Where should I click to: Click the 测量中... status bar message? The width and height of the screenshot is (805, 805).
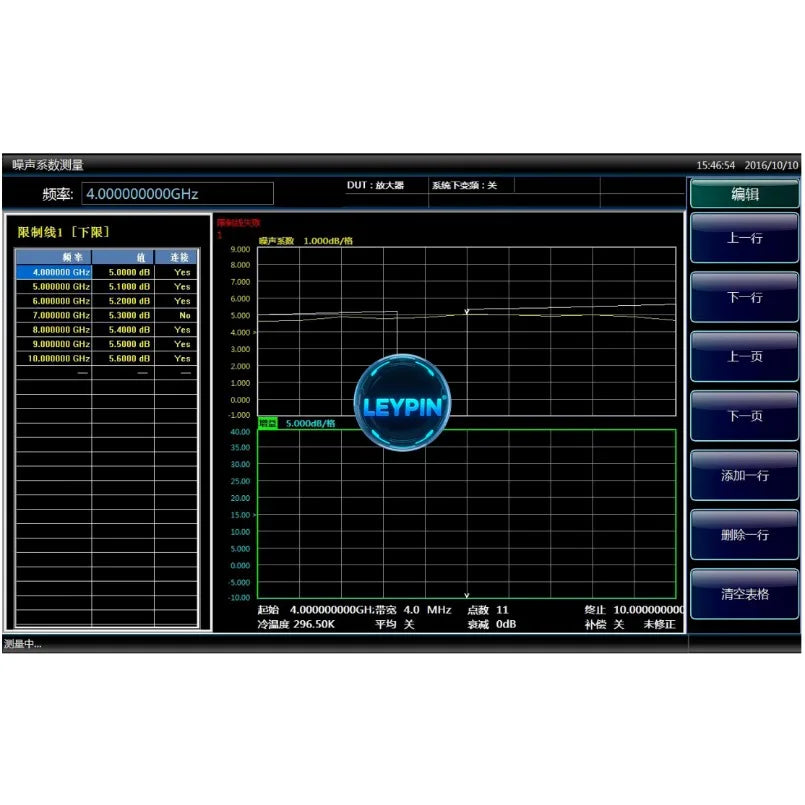[23, 644]
